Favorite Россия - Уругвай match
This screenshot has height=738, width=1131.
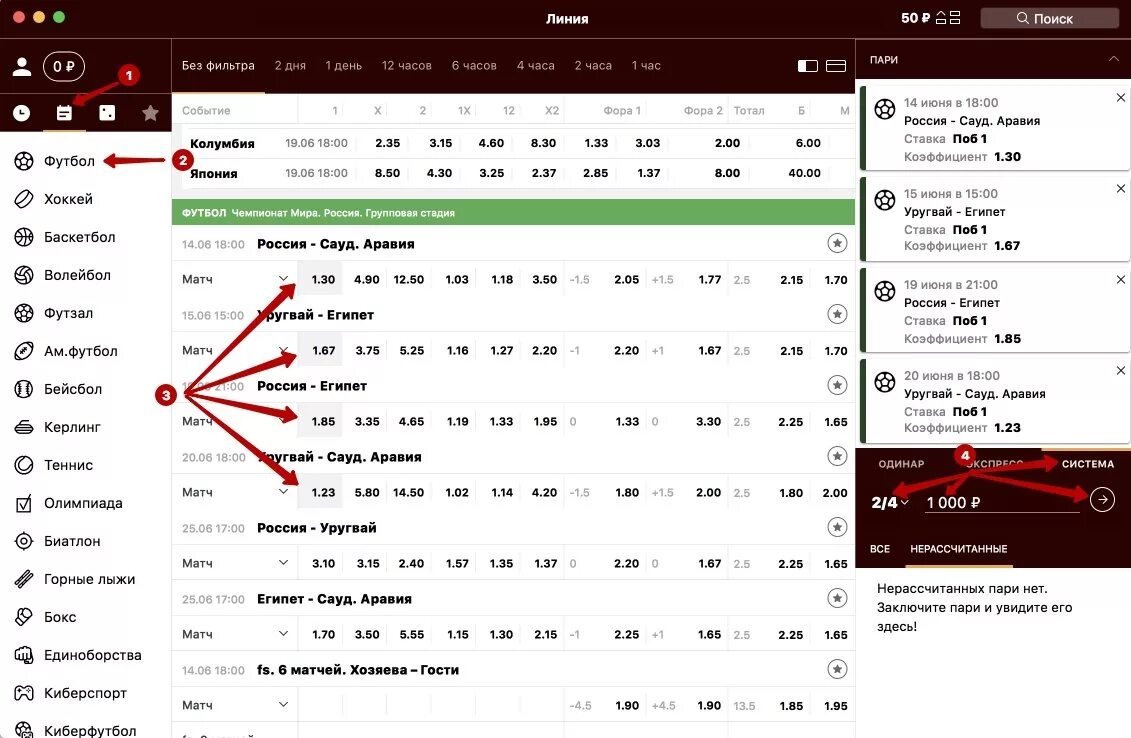(x=837, y=527)
